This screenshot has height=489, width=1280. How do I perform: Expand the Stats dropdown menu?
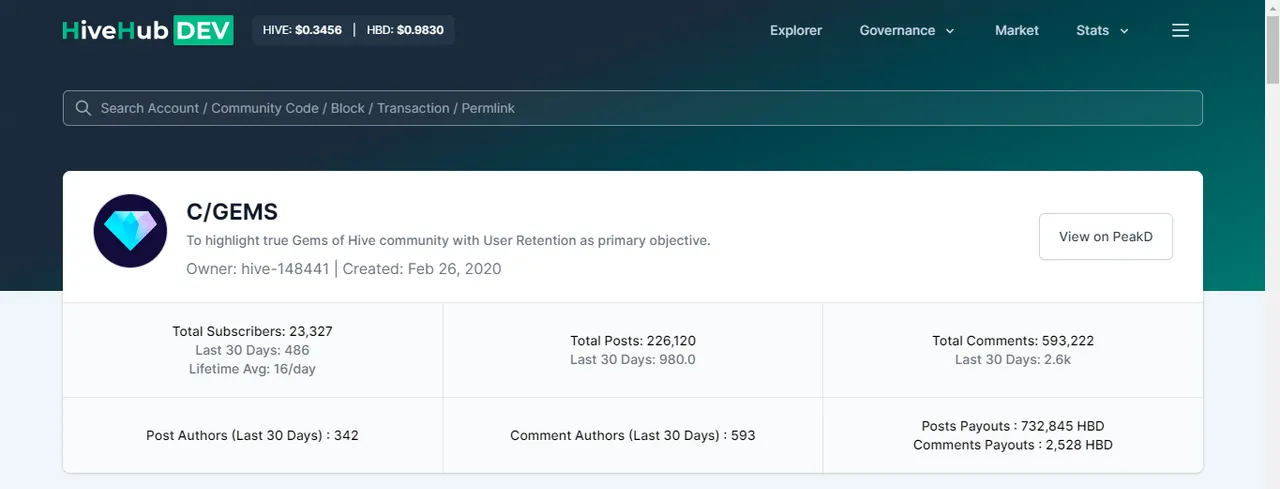tap(1102, 30)
